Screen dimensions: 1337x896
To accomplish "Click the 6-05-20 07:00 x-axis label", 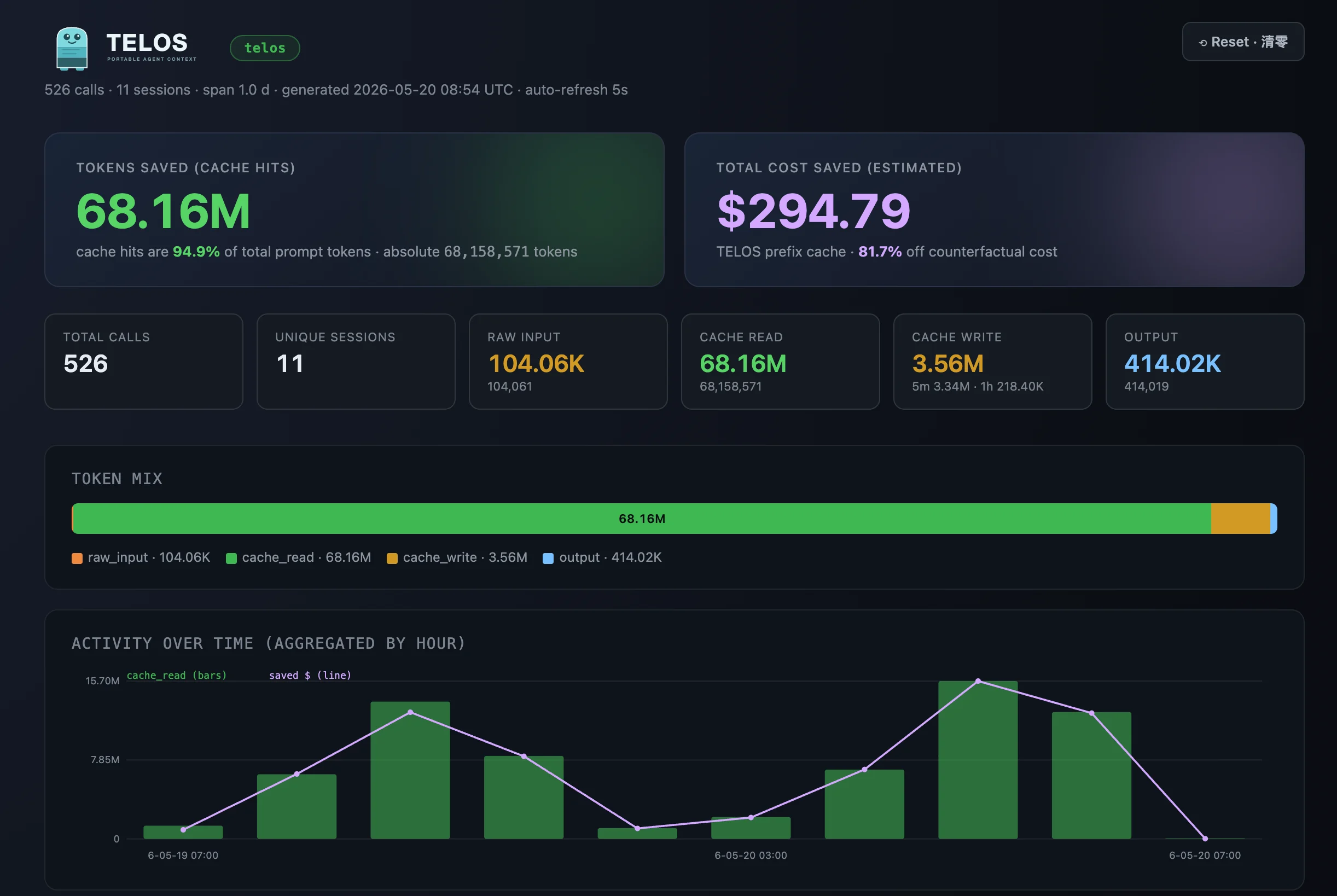I will 1205,855.
